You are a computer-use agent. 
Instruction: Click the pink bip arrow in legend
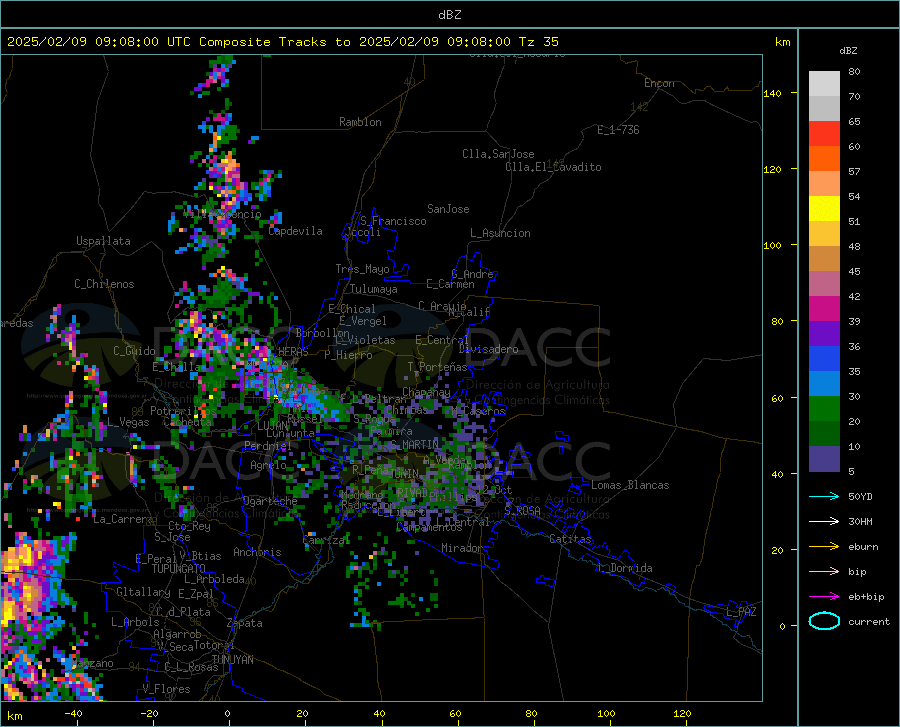point(824,572)
